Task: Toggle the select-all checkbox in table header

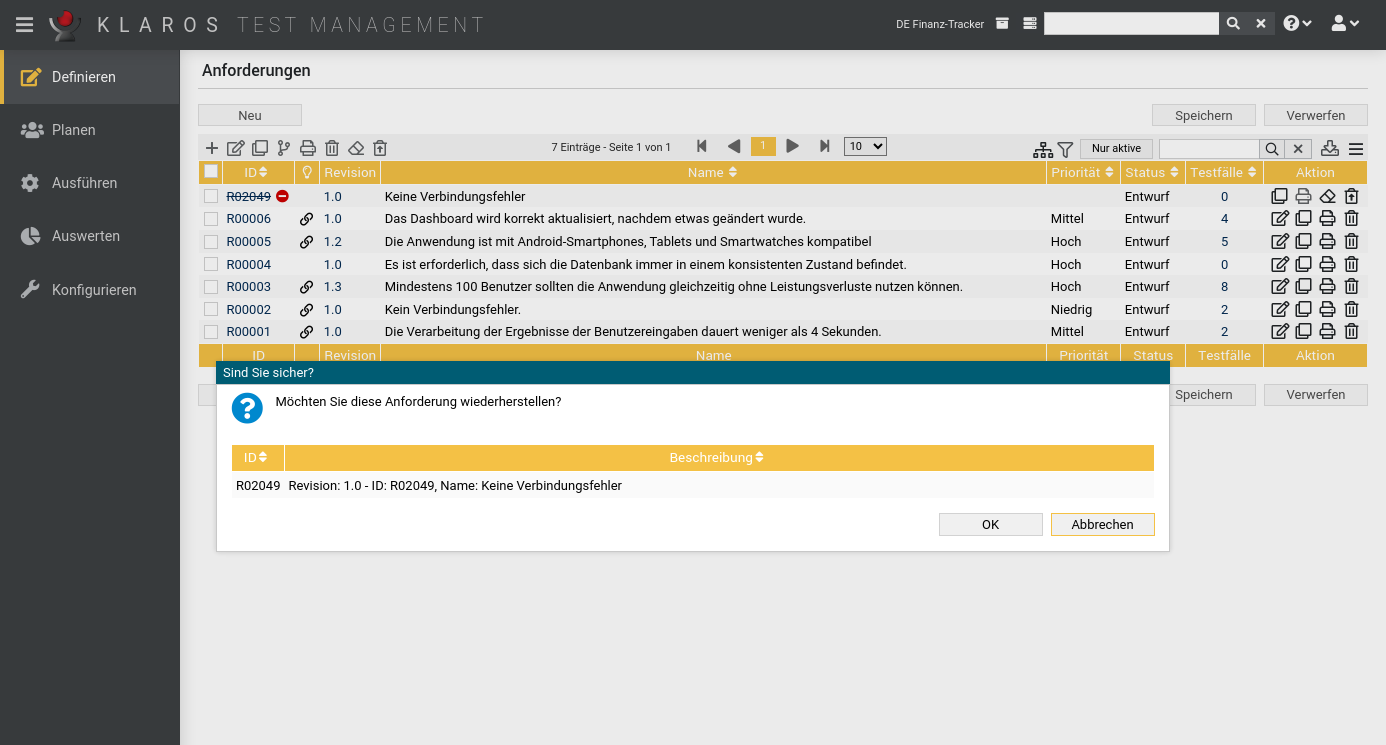Action: (x=211, y=172)
